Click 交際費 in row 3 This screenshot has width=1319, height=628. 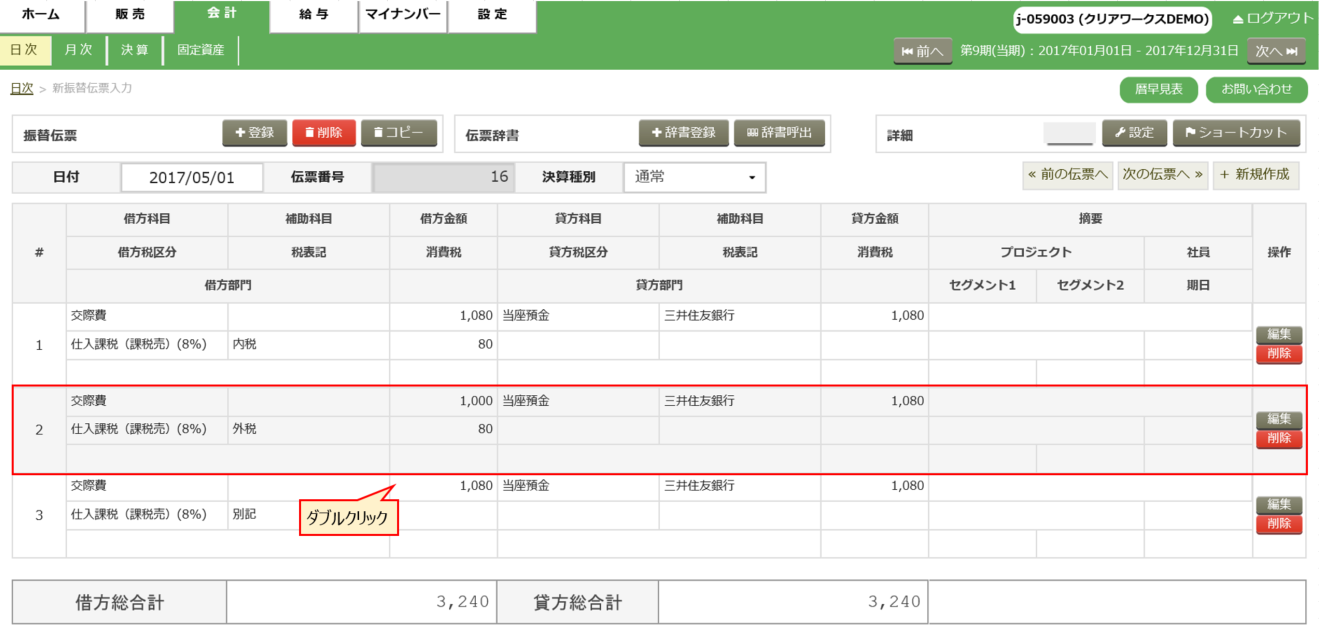(x=89, y=486)
